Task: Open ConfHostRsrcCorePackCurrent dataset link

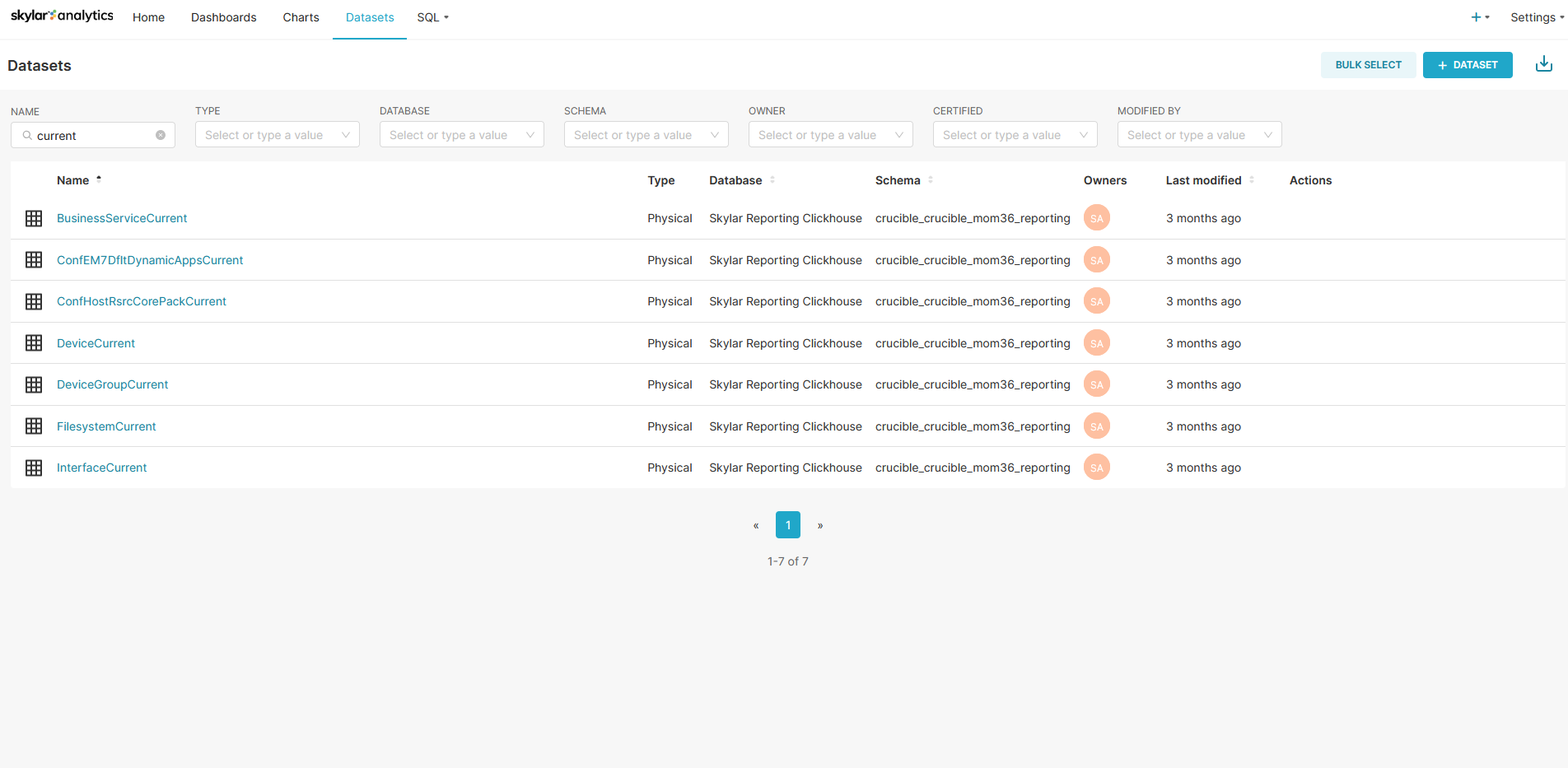Action: point(142,301)
